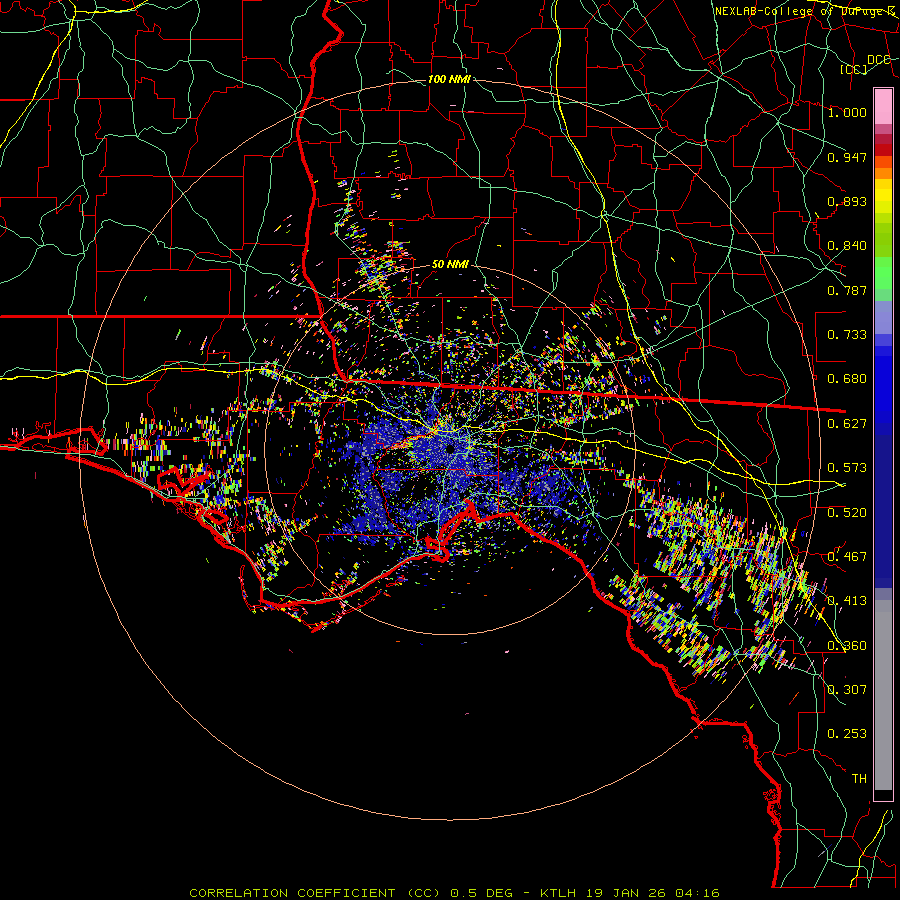
Task: Click the 0.360 value on the scale
Action: point(847,646)
